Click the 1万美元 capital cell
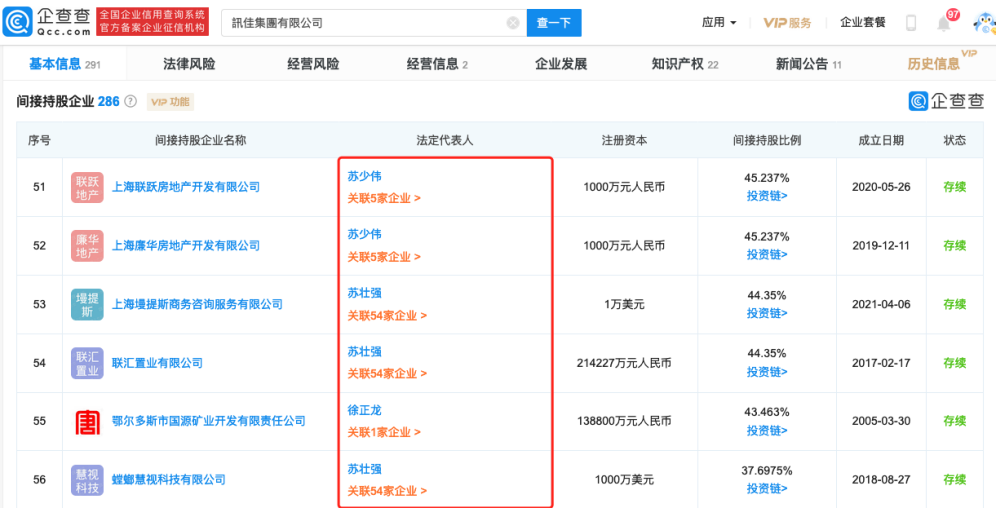Image resolution: width=996 pixels, height=508 pixels. (x=624, y=304)
